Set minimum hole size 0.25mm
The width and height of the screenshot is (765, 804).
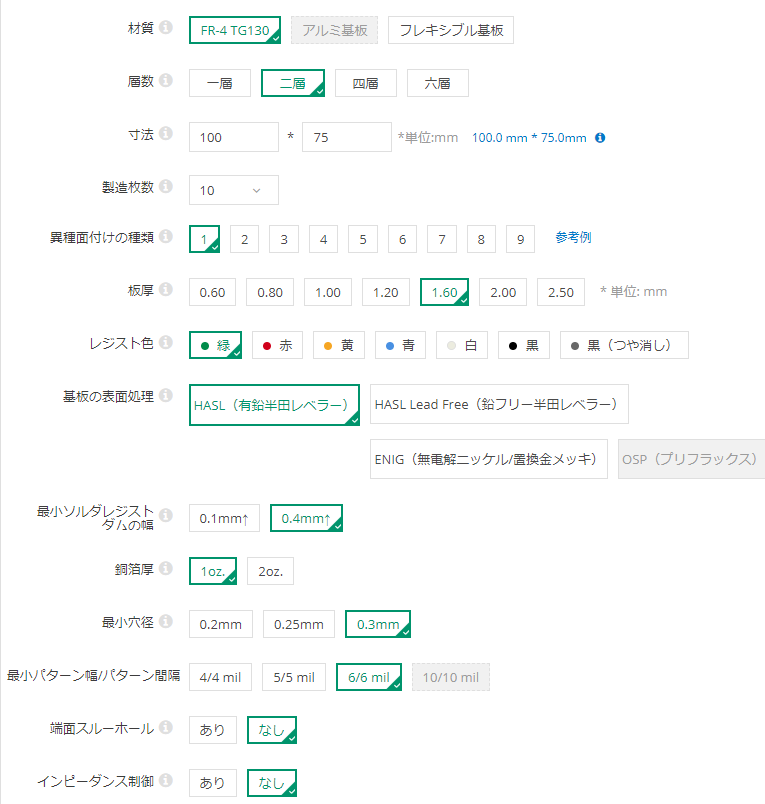point(299,624)
